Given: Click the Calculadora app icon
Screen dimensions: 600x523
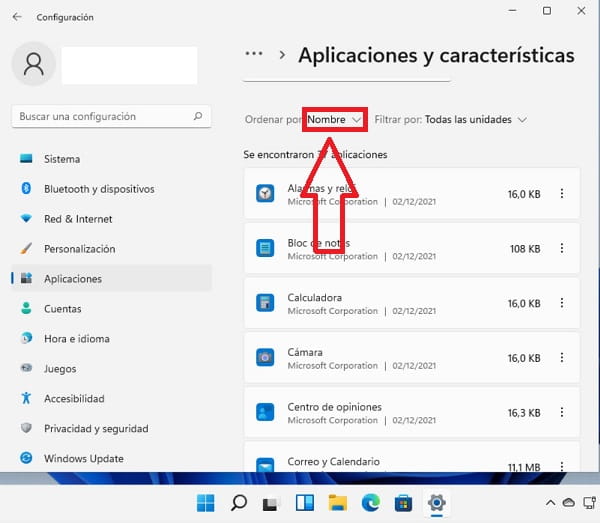Looking at the screenshot, I should [x=265, y=303].
